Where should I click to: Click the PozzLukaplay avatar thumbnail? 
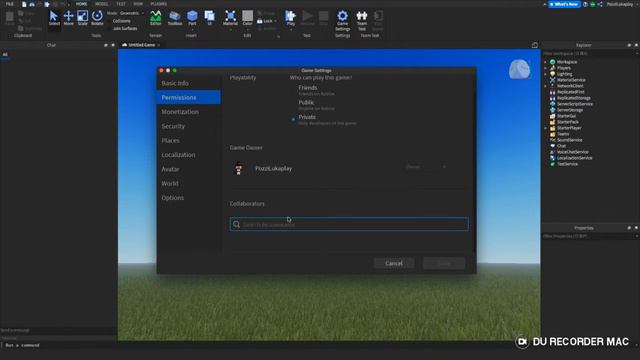click(239, 168)
